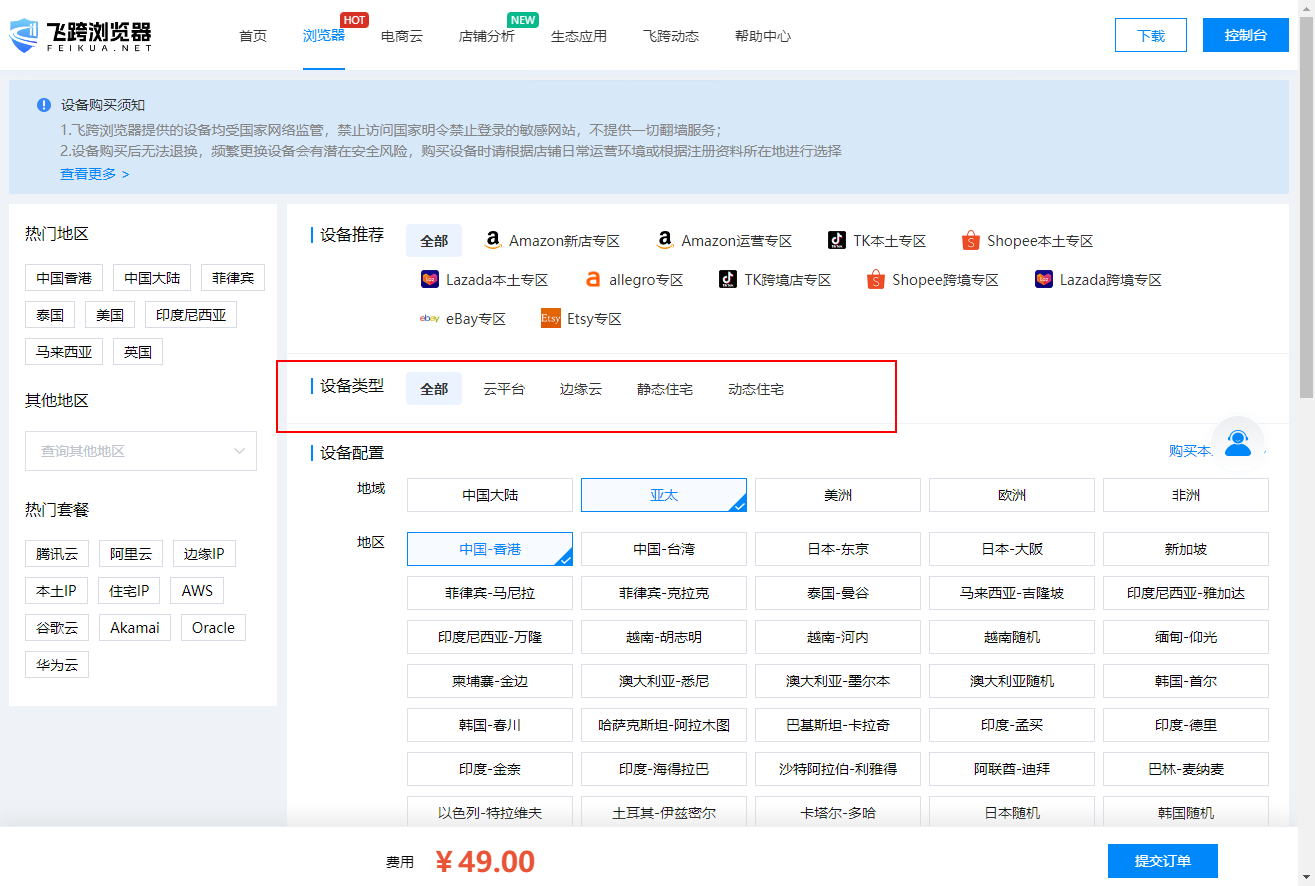The width and height of the screenshot is (1315, 886).
Task: Open 帮助中心 nav tab
Action: pos(763,36)
